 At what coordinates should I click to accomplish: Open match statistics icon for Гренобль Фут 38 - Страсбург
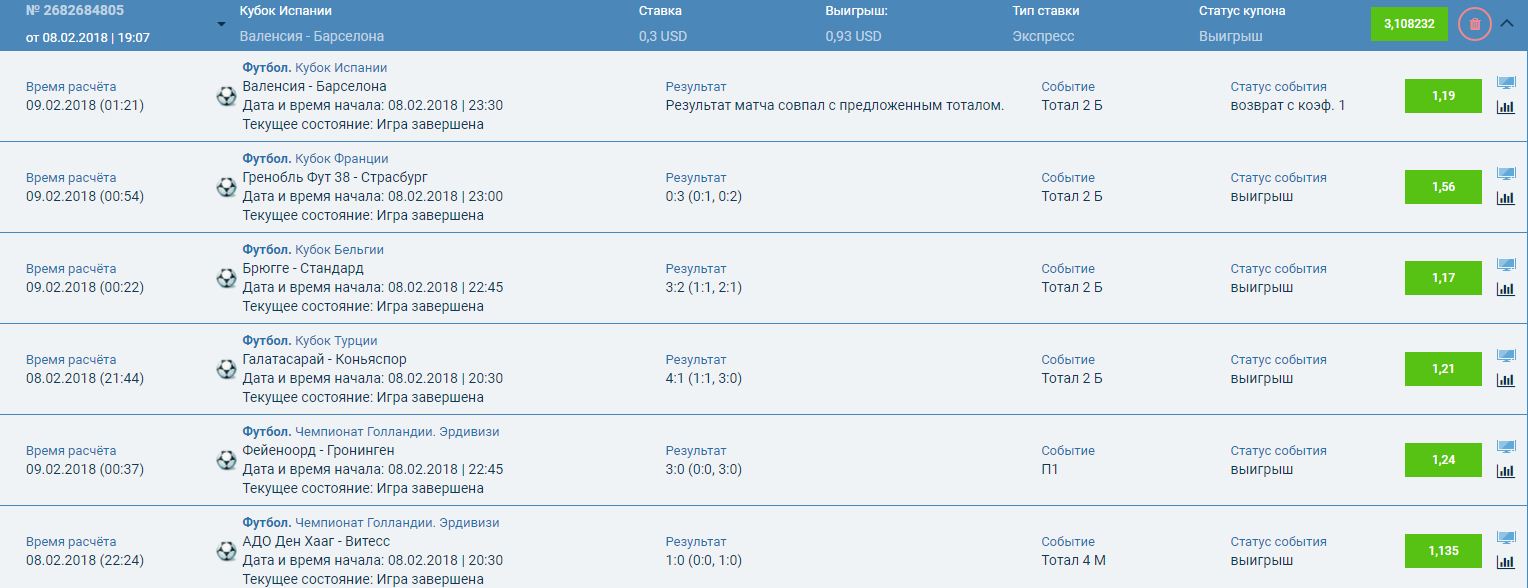point(1507,198)
